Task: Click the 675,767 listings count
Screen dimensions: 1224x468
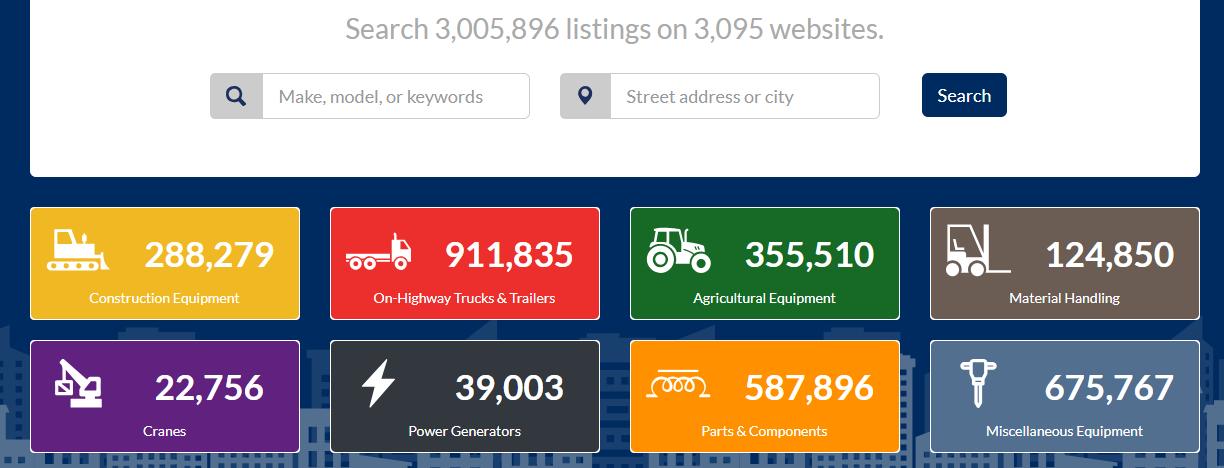Action: [1109, 387]
